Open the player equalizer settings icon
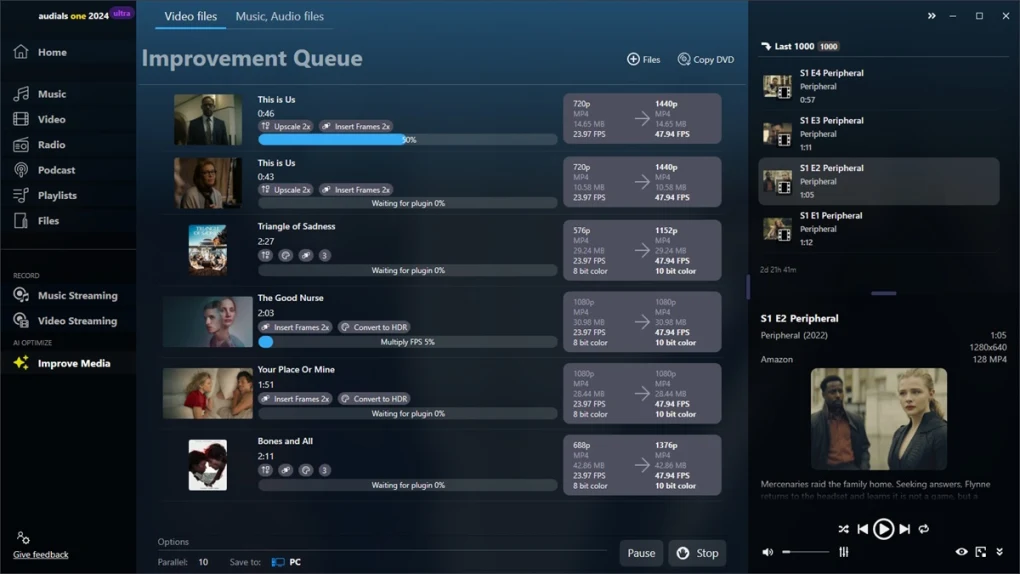 click(x=844, y=552)
